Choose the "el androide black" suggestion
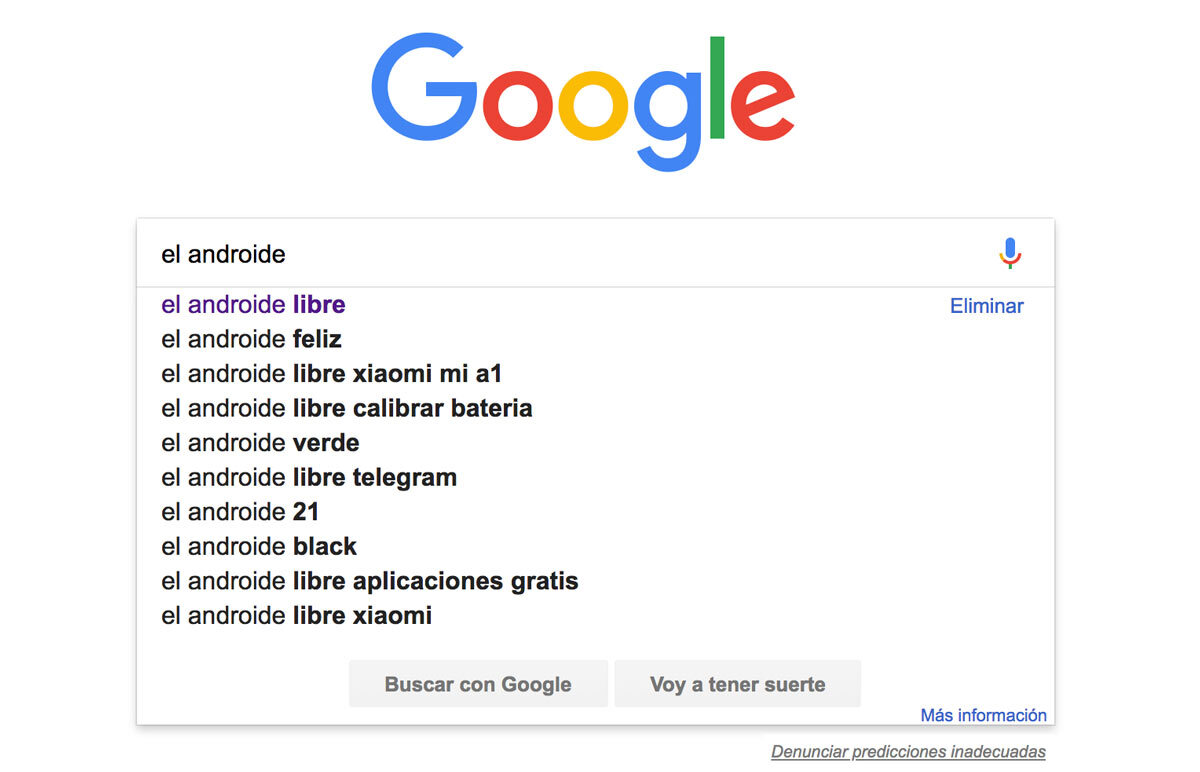 tap(259, 546)
